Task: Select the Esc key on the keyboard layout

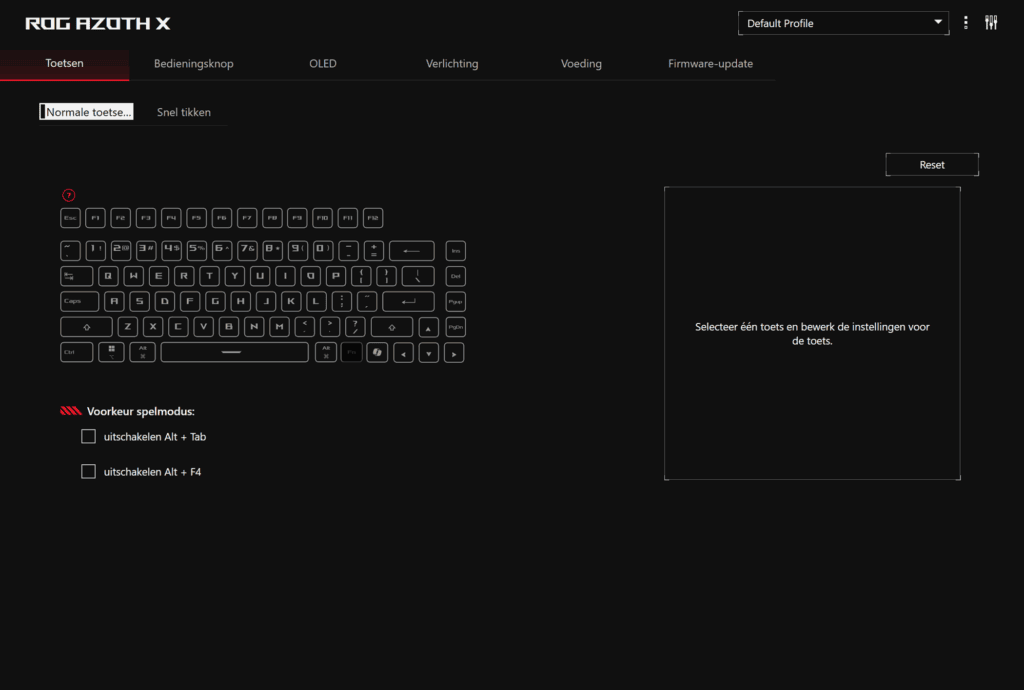Action: coord(71,218)
